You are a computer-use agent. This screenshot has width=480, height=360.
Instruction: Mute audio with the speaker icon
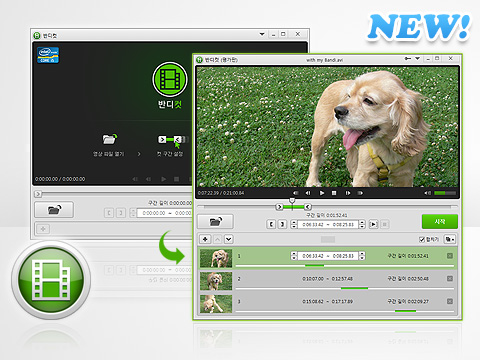point(427,193)
